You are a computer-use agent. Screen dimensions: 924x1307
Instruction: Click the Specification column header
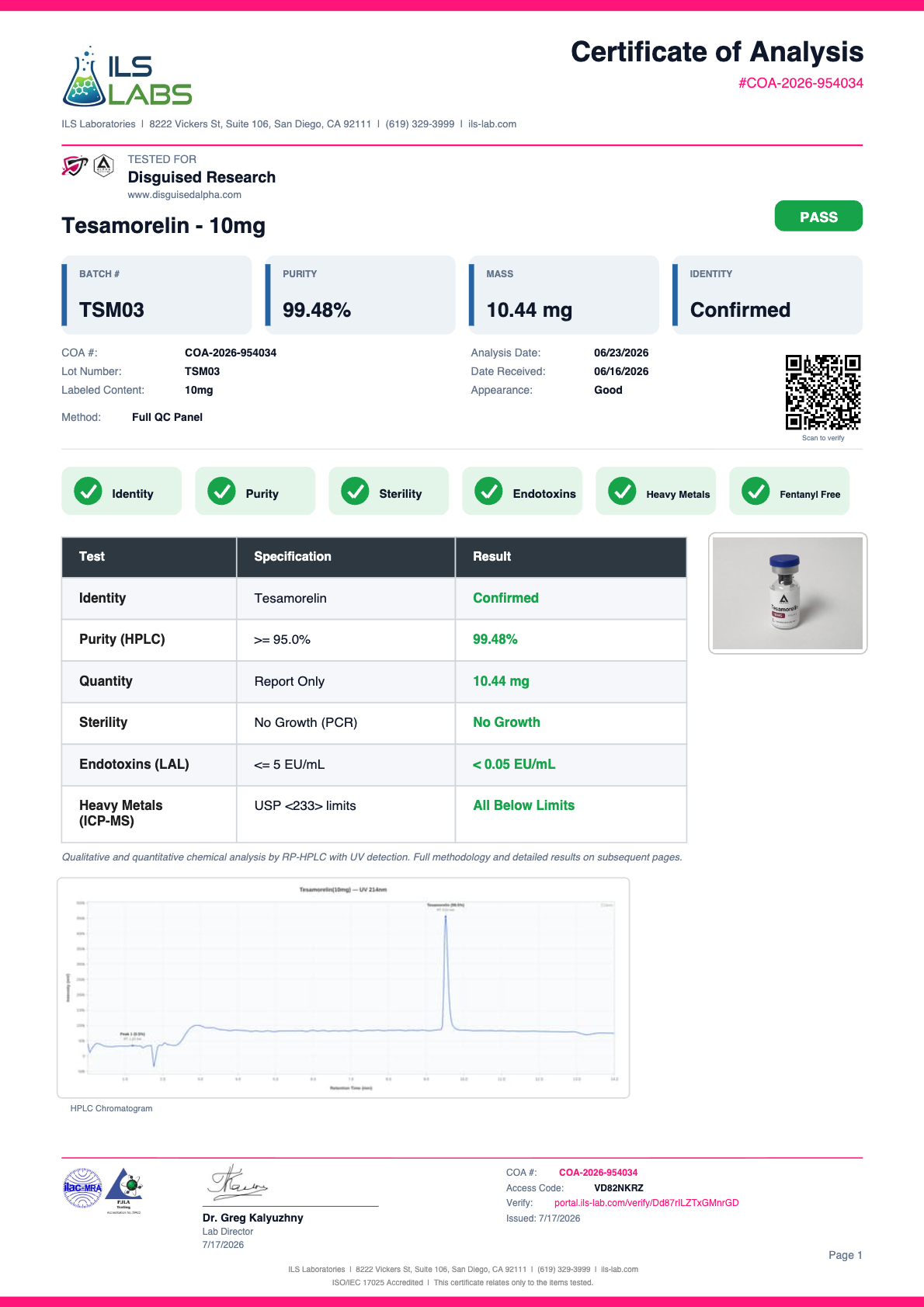pos(346,557)
